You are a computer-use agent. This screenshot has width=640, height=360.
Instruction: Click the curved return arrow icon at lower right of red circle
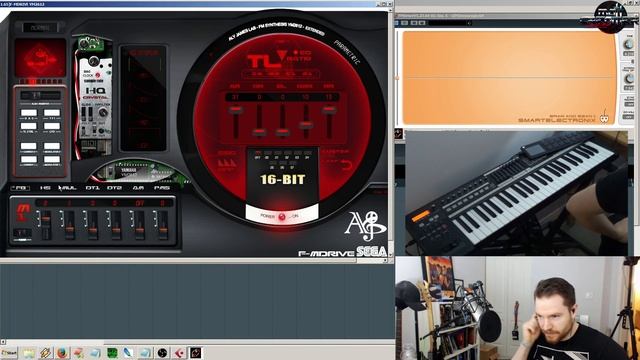pyautogui.click(x=346, y=164)
